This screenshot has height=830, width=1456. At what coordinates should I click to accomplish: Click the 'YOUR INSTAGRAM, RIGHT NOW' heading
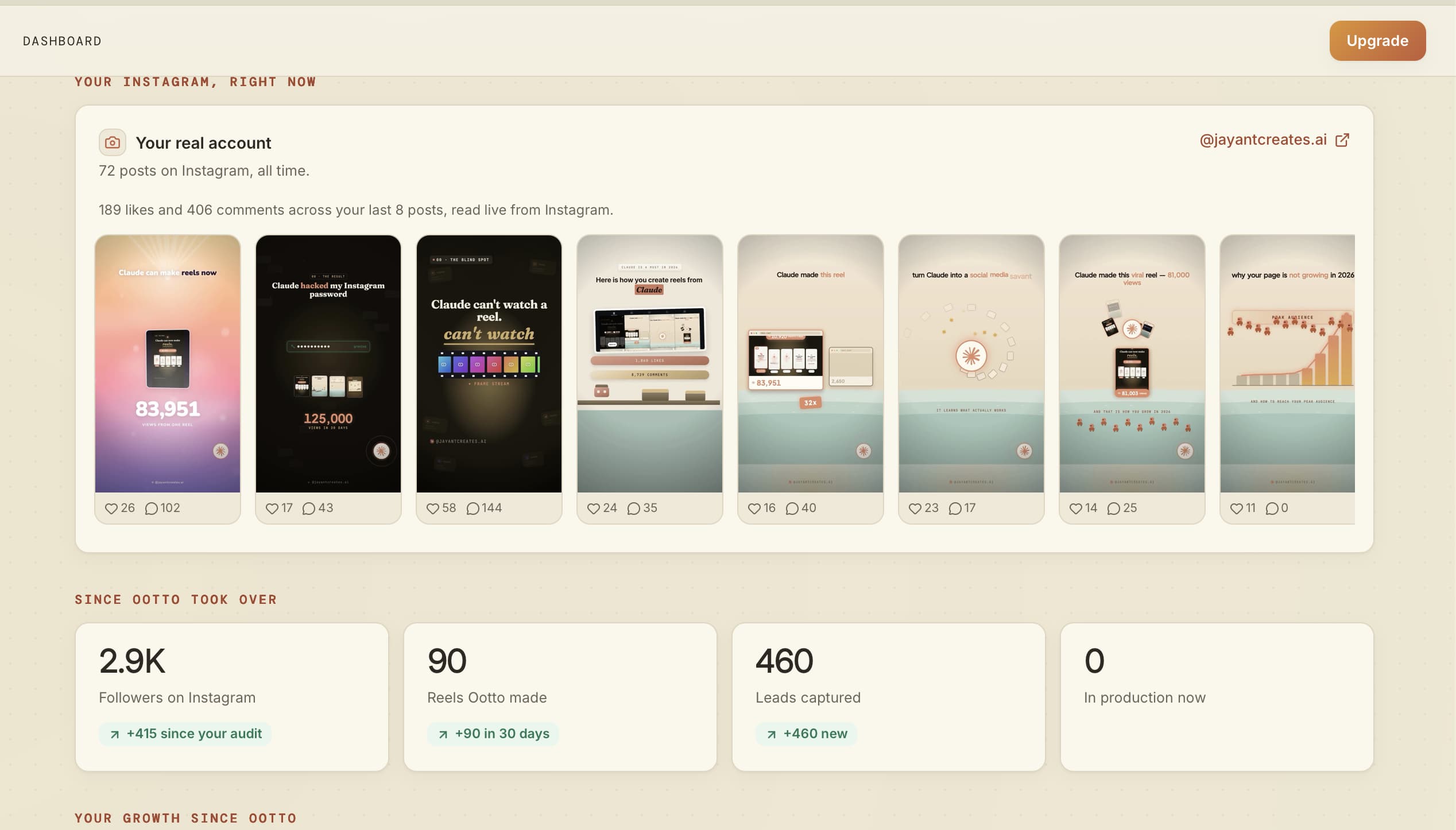pyautogui.click(x=195, y=82)
